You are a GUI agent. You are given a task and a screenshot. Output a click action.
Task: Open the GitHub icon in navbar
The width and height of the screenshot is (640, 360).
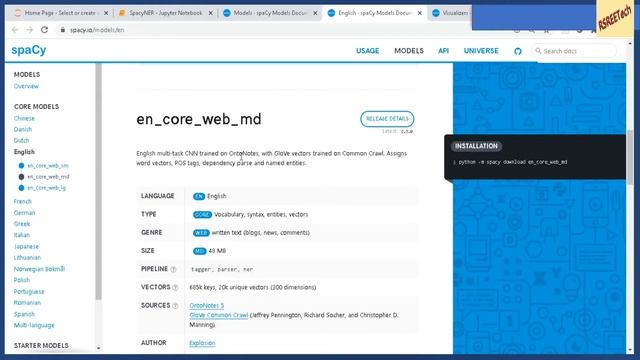coord(518,51)
